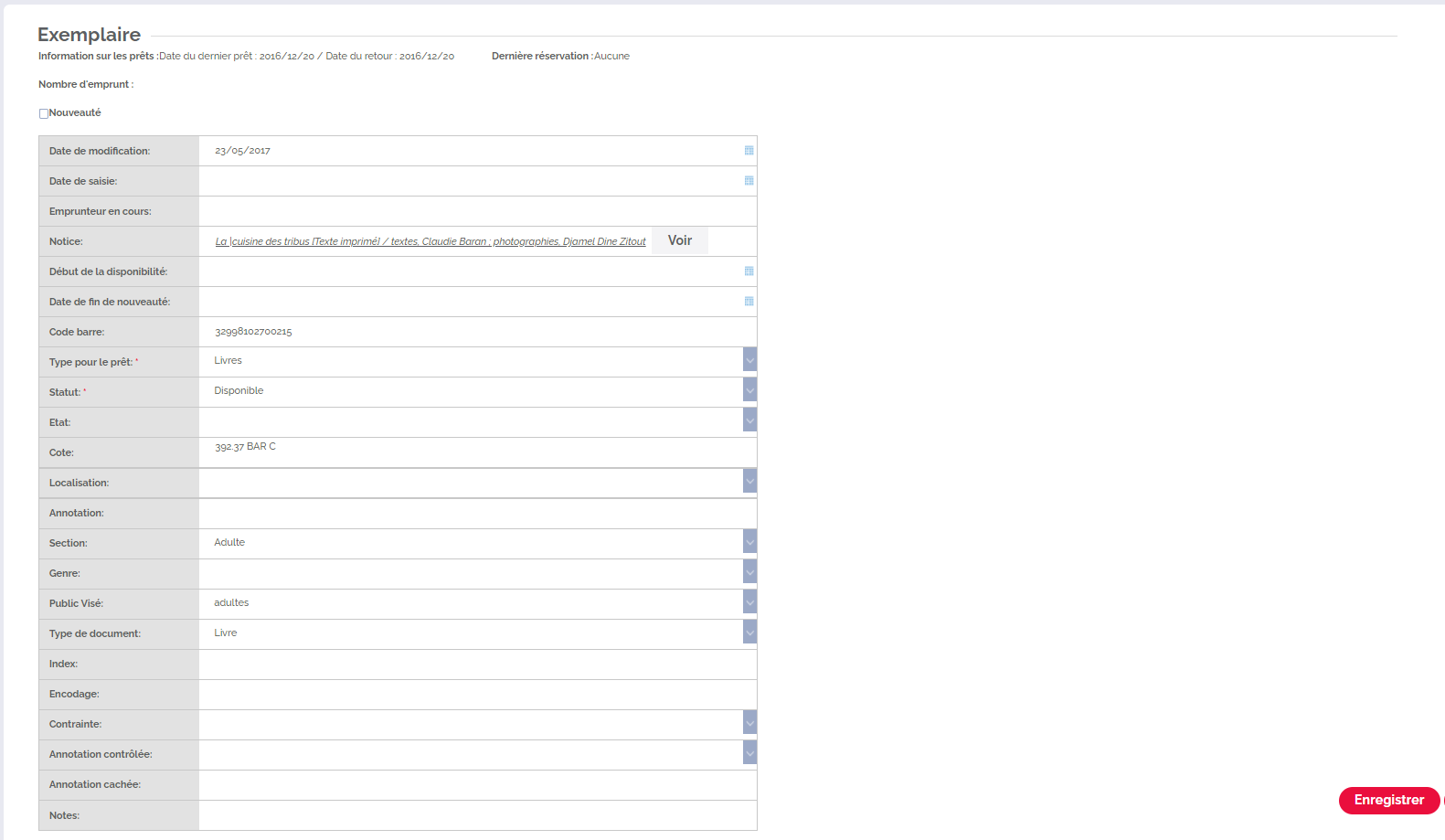This screenshot has width=1445, height=840.
Task: Open calendar for Date de fin de nouveauté
Action: tap(749, 302)
